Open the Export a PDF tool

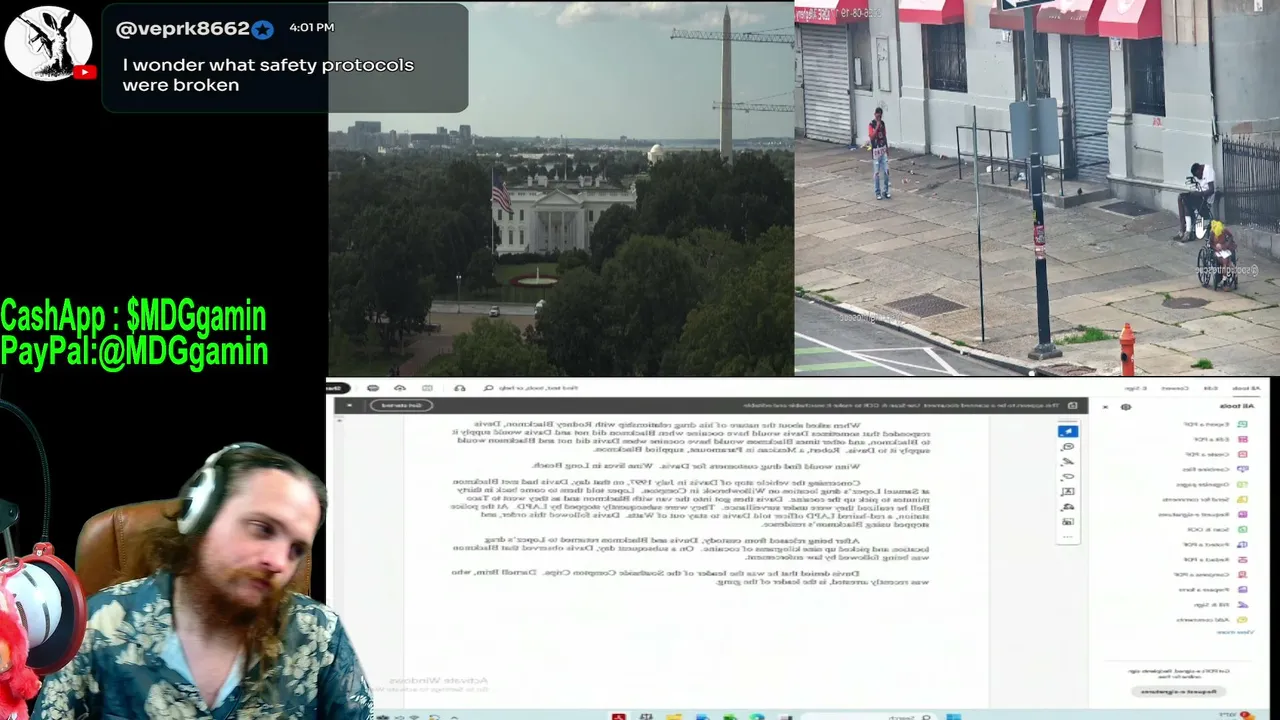coord(1217,424)
